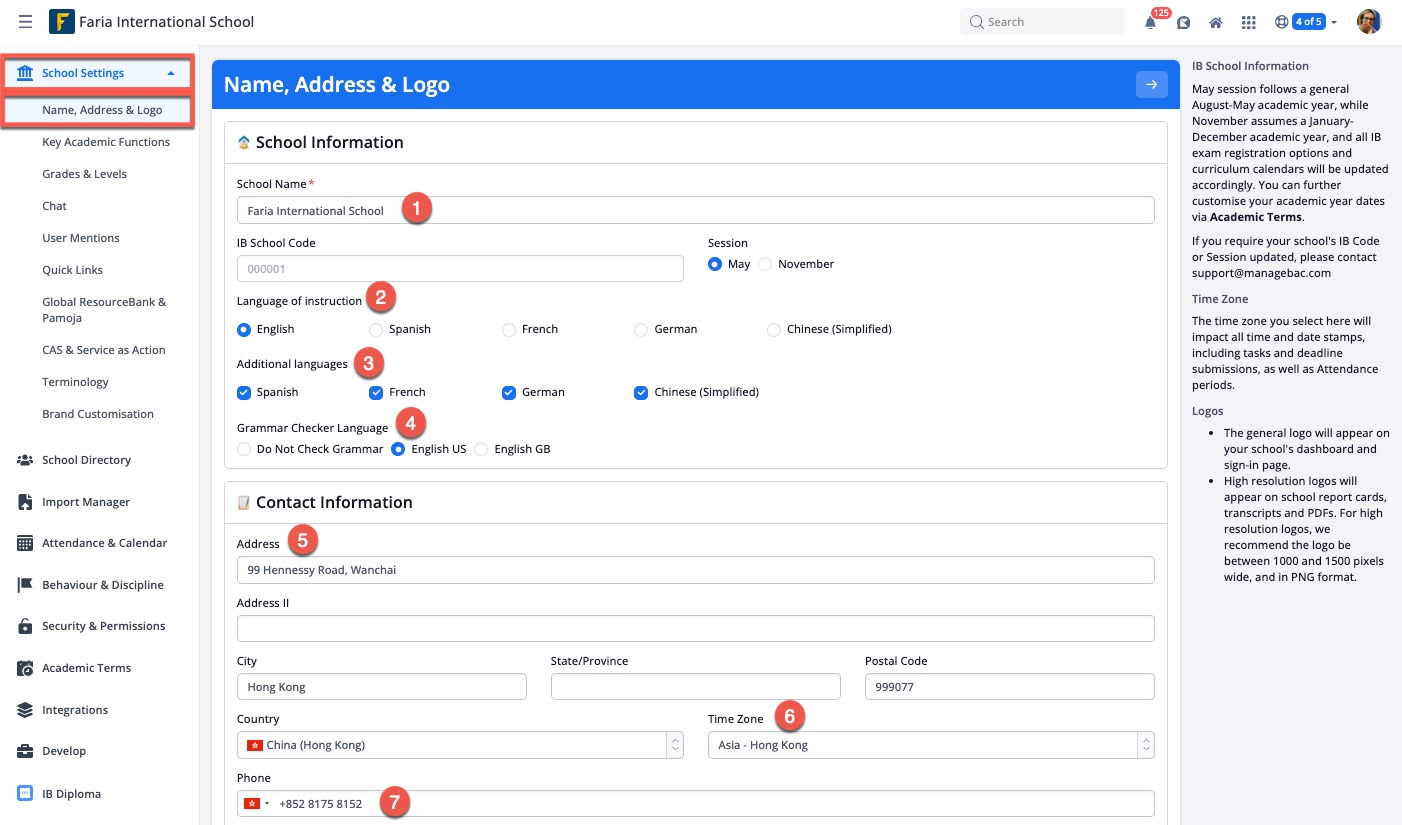The height and width of the screenshot is (825, 1402).
Task: Open CAS & Service as Action settings
Action: point(104,350)
